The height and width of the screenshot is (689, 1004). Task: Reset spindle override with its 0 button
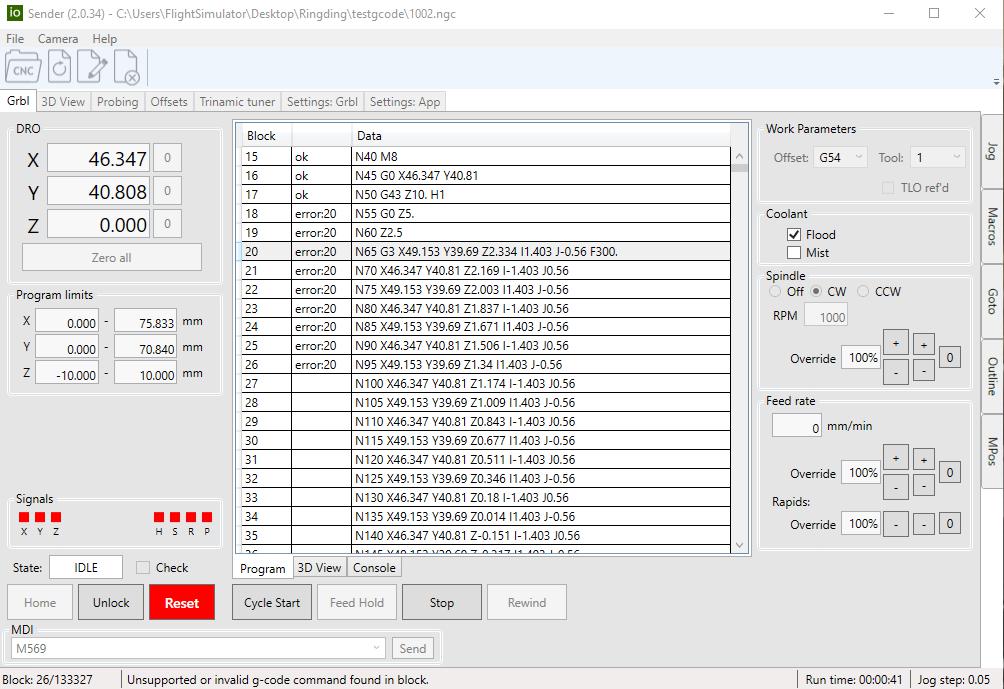[x=949, y=357]
